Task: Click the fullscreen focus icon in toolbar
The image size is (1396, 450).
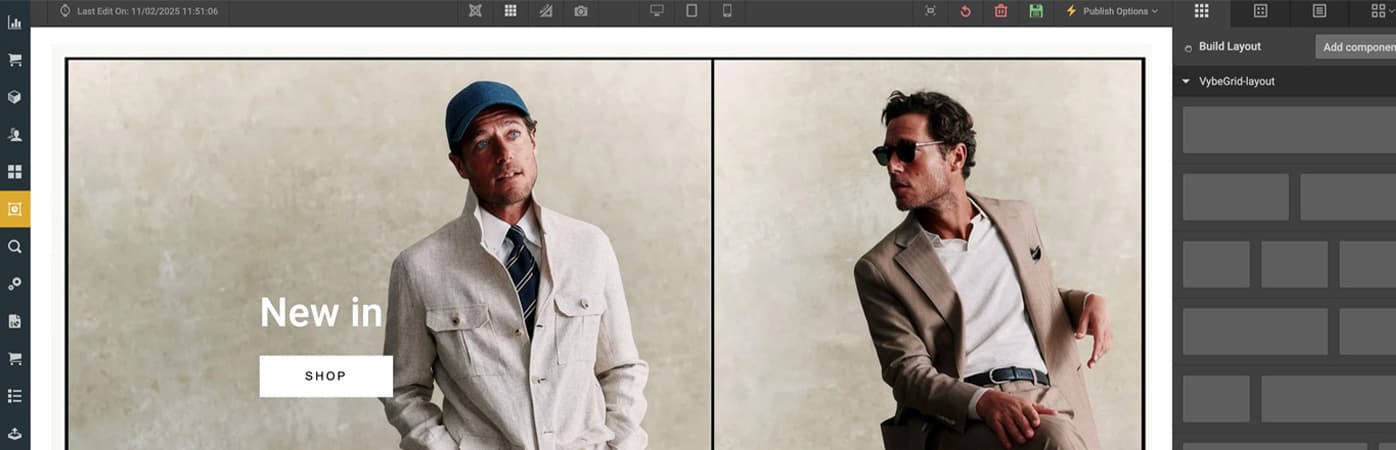Action: (931, 11)
